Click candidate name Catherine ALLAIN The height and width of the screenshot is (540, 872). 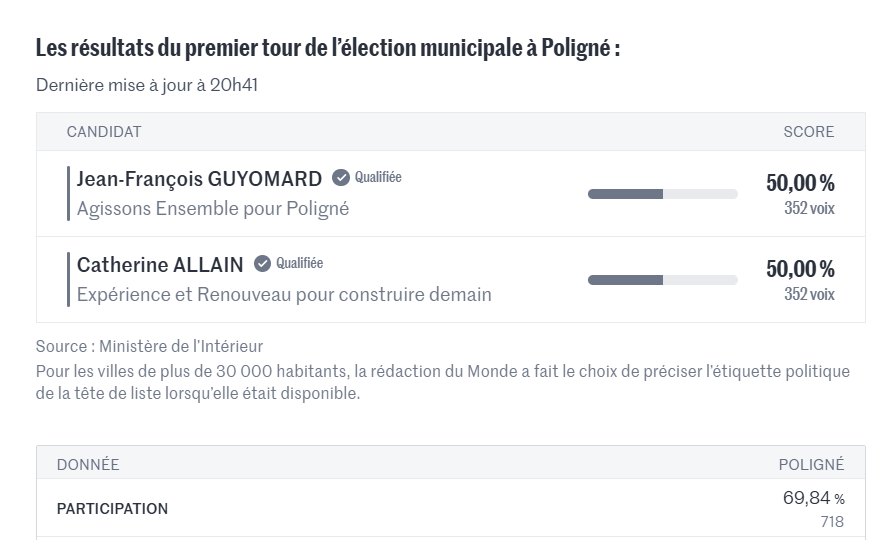tap(160, 265)
